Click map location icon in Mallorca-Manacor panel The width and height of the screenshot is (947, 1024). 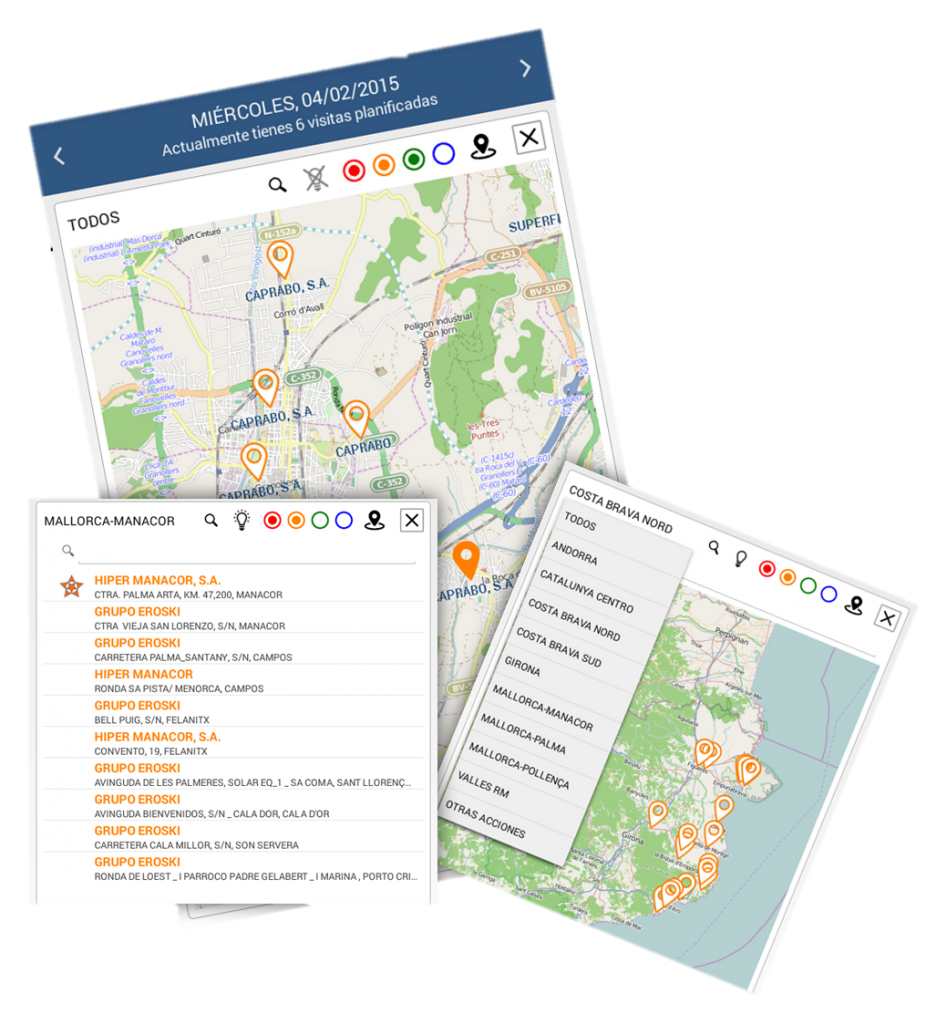click(x=374, y=520)
